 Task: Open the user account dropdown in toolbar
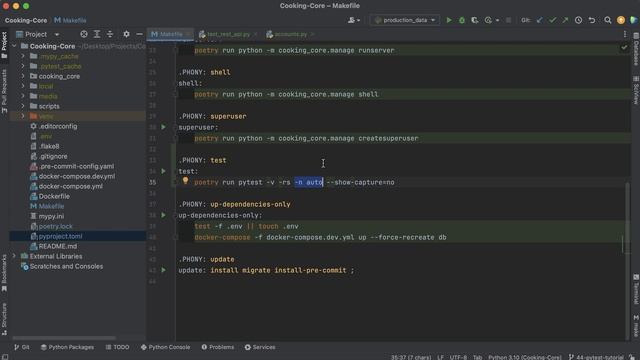pos(353,20)
